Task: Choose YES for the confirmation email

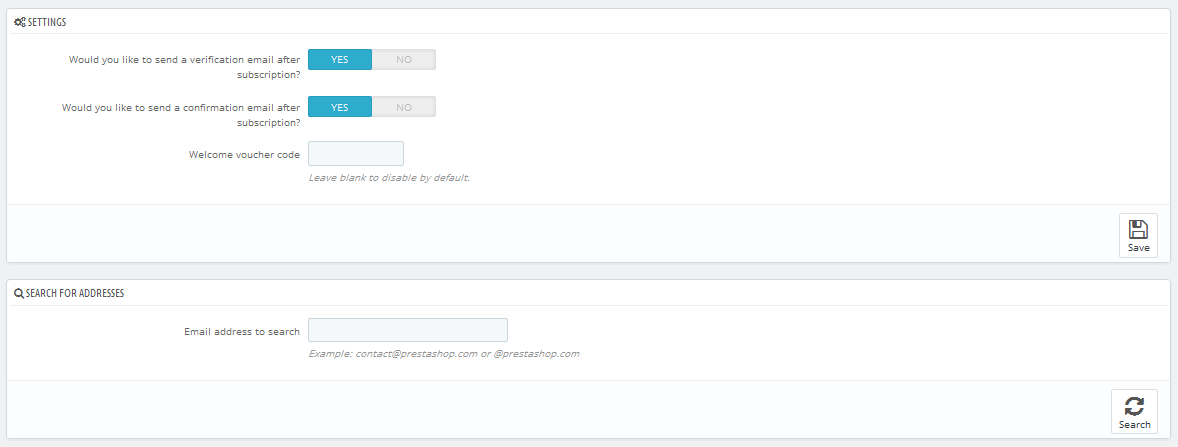Action: [340, 107]
